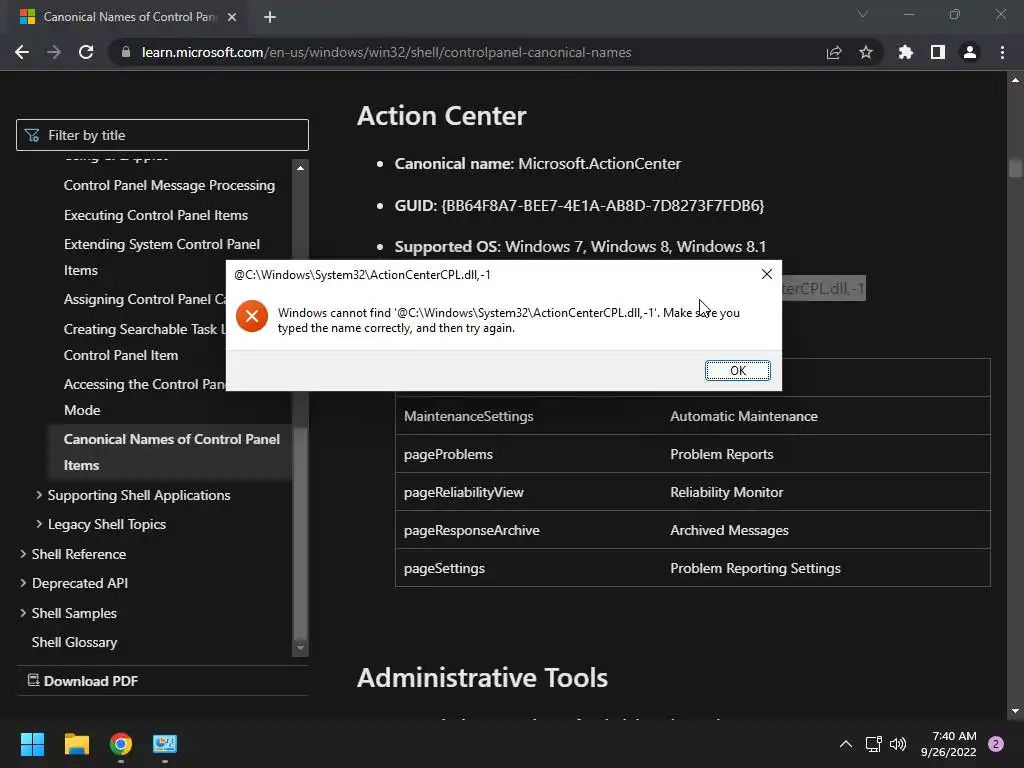Click the page scrollbar thumb
The image size is (1024, 768).
pyautogui.click(x=1015, y=168)
